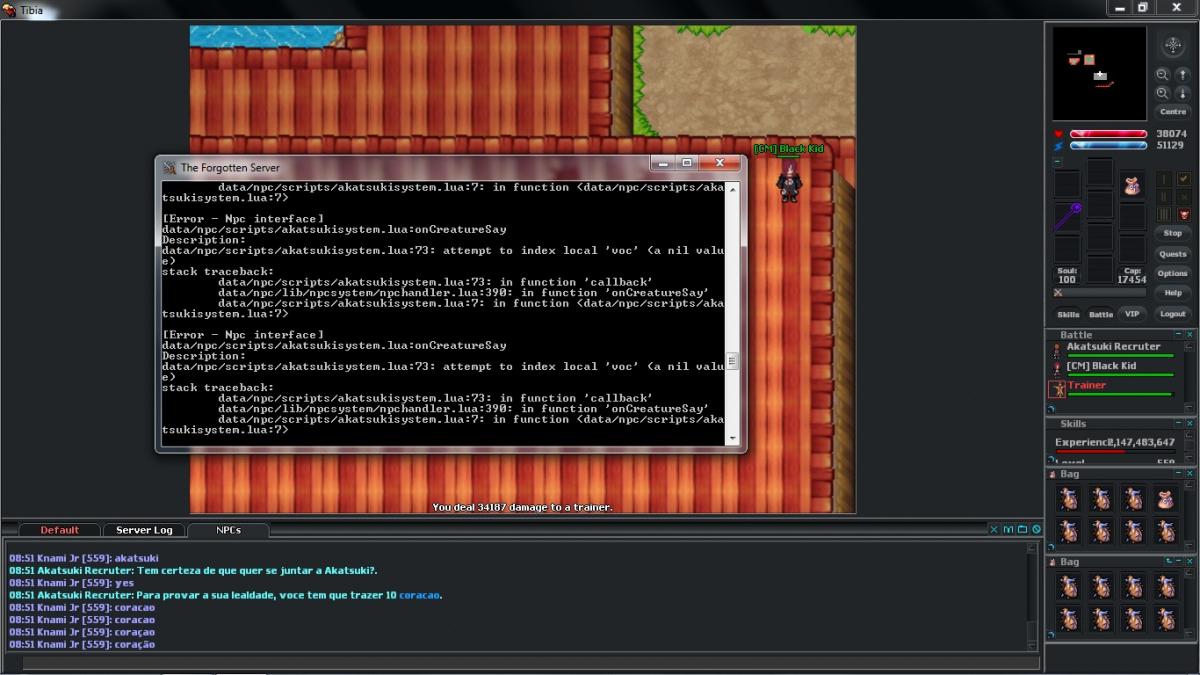The width and height of the screenshot is (1200, 675).
Task: Click the red Experience progress bar
Action: click(1115, 451)
